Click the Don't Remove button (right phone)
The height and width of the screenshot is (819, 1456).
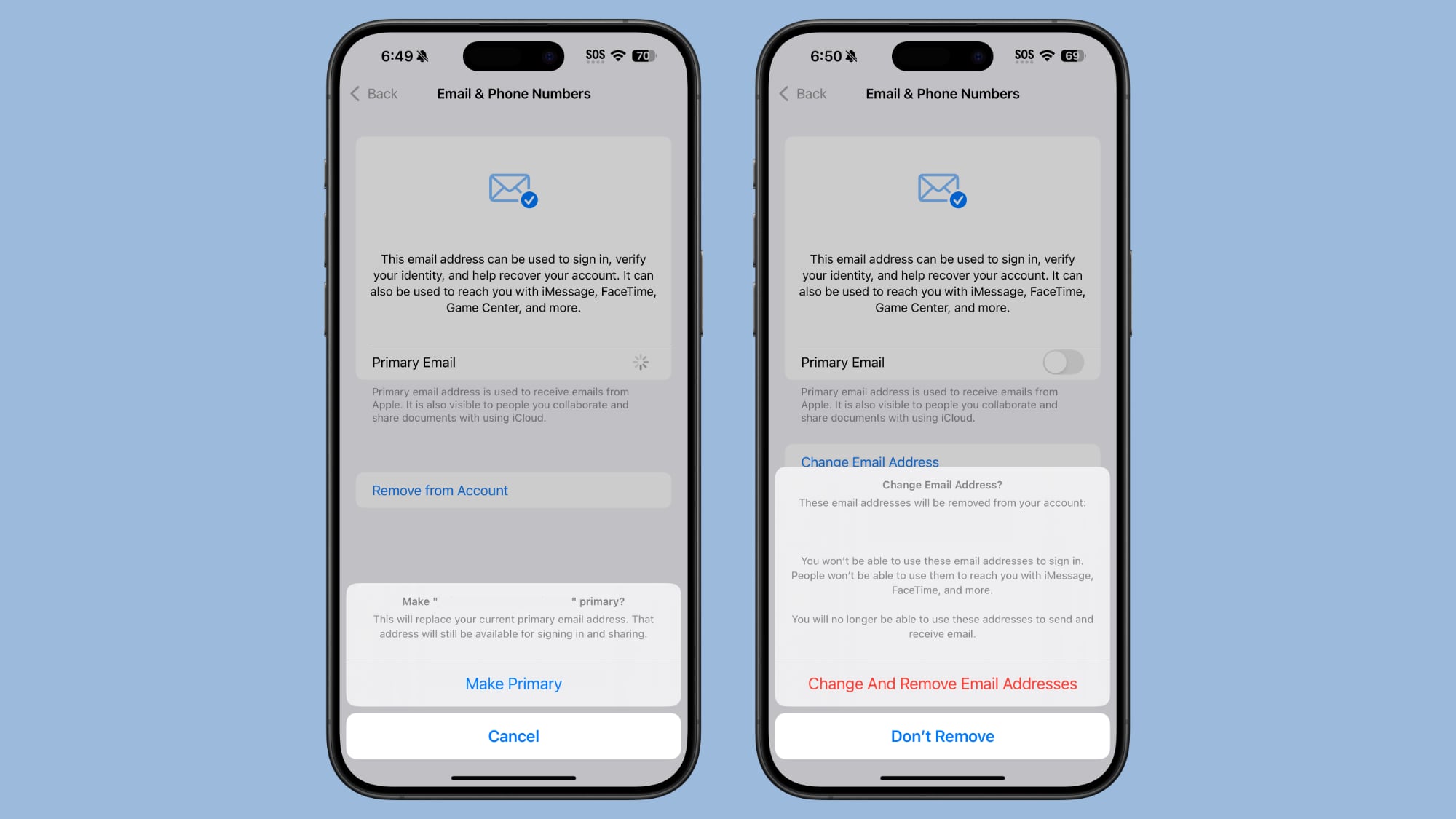tap(942, 736)
